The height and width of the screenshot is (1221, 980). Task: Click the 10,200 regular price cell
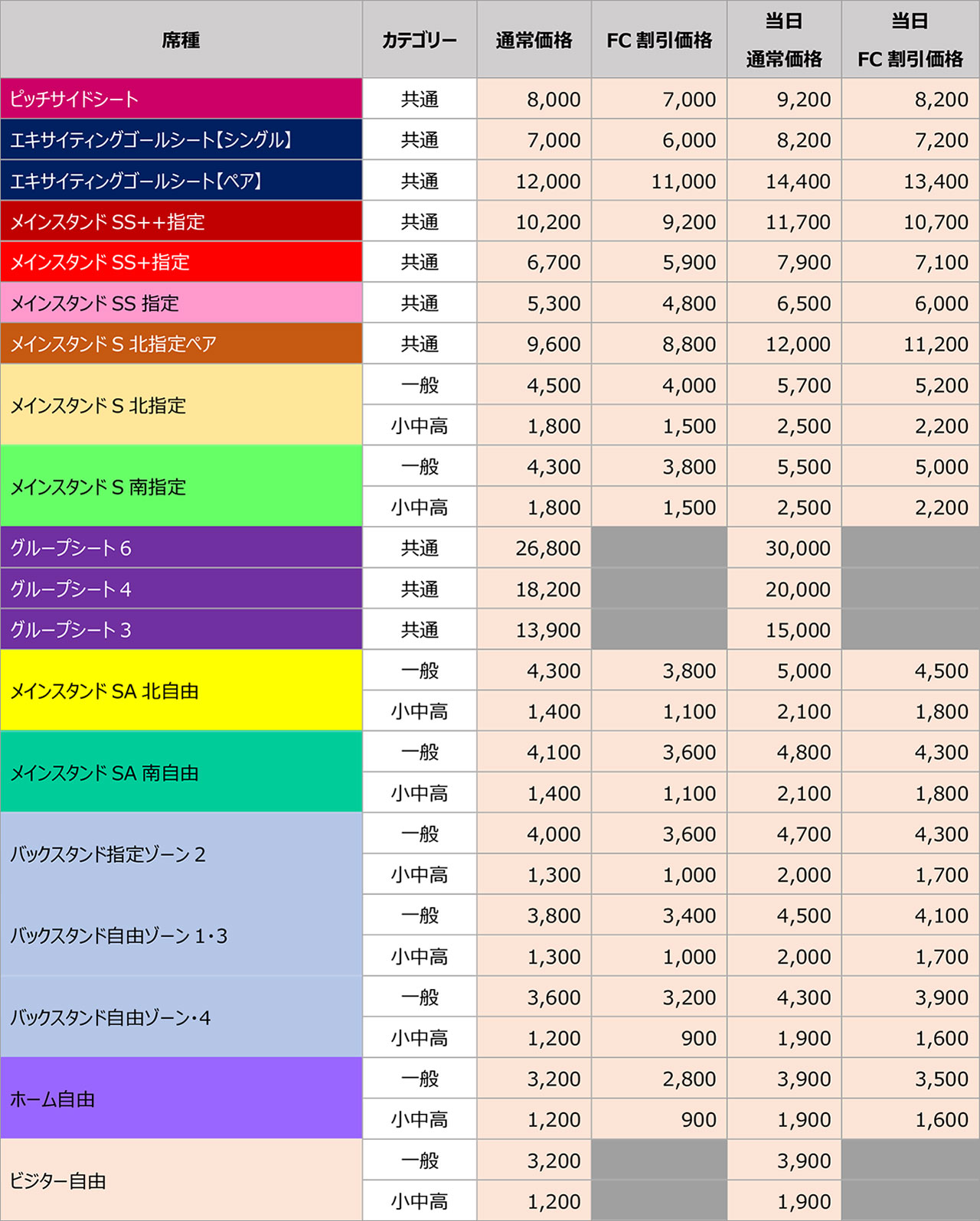click(534, 222)
